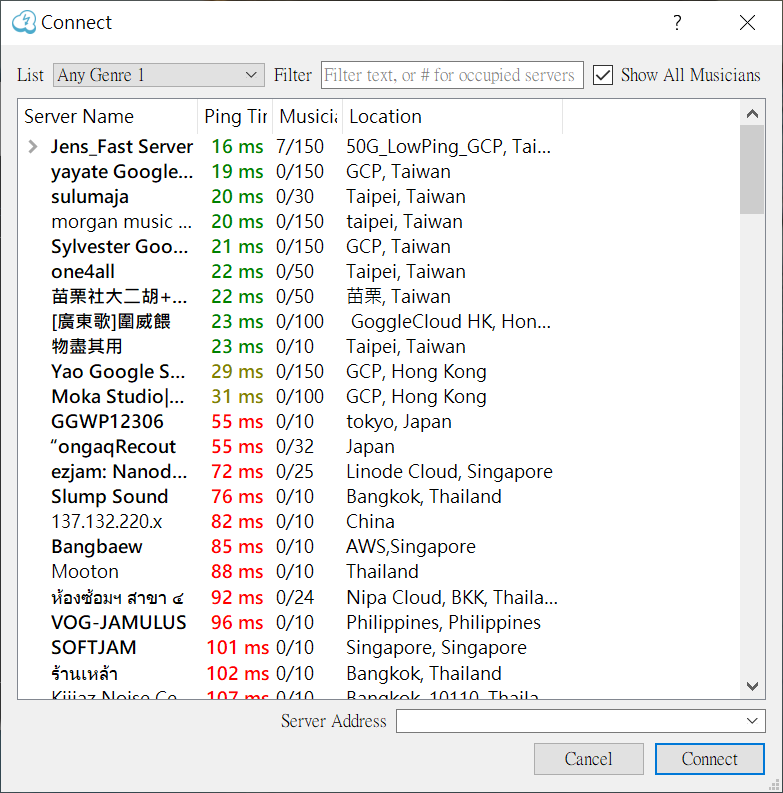Click the scrollbar up arrow
The image size is (783, 793).
[x=752, y=114]
